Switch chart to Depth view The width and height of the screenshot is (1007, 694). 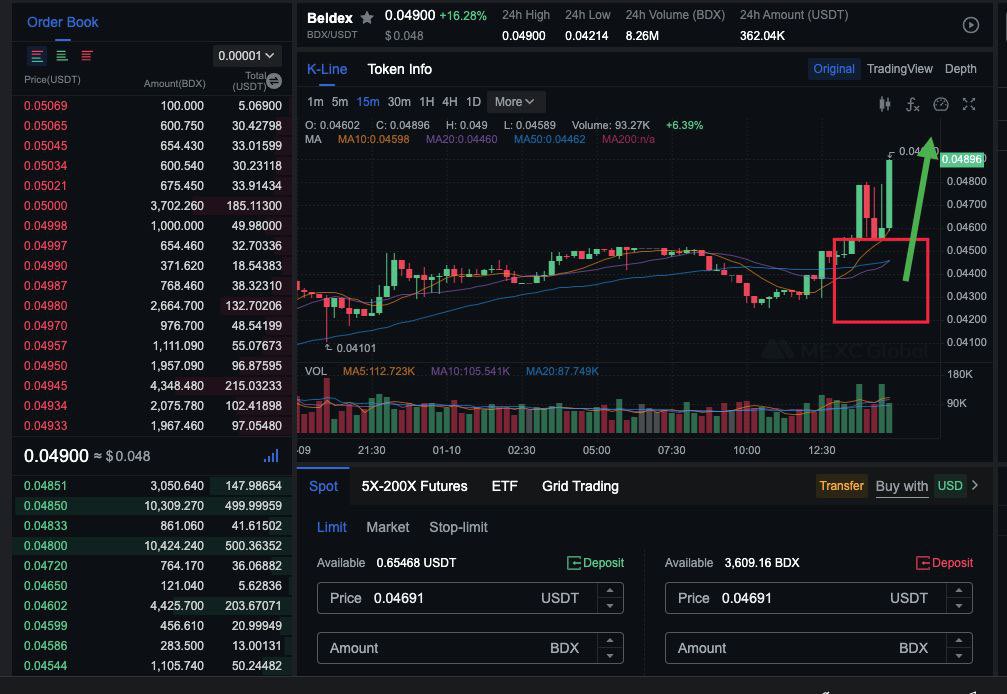[x=960, y=69]
